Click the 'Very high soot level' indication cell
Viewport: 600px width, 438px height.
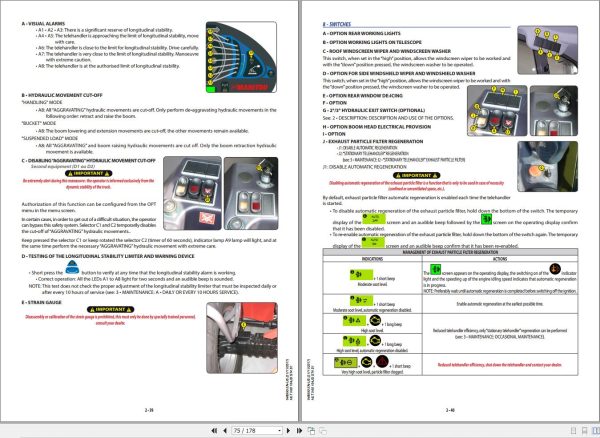coord(372,364)
